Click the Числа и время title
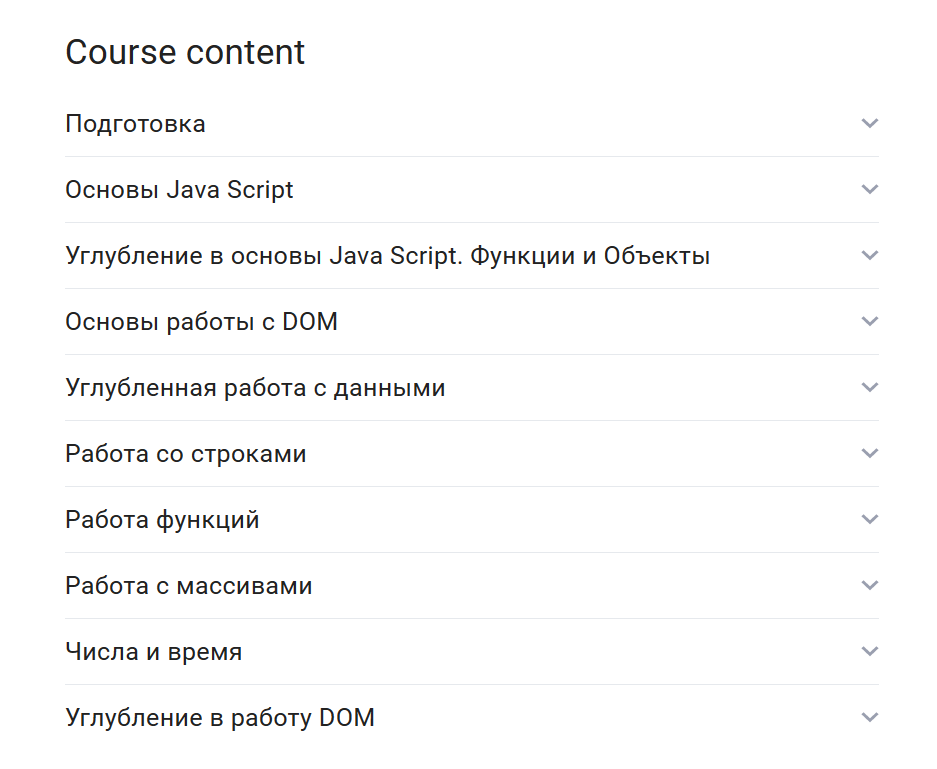The height and width of the screenshot is (769, 937). coord(153,652)
